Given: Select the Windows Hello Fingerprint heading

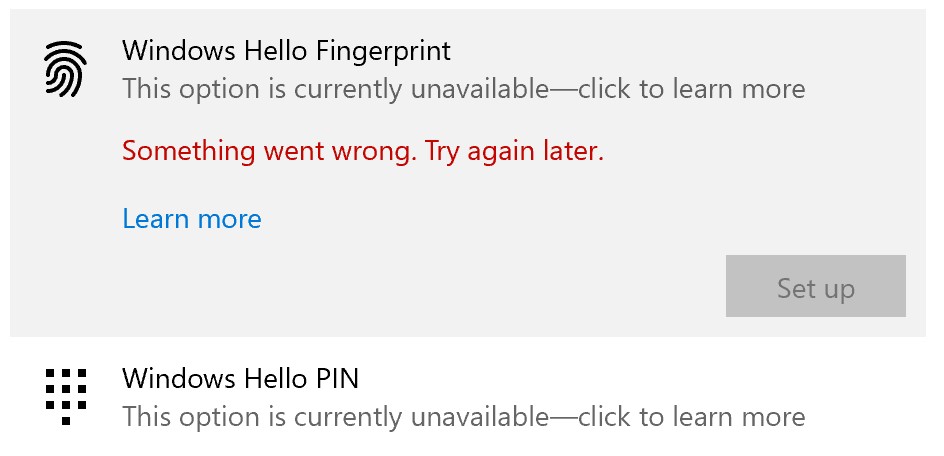Looking at the screenshot, I should click(287, 51).
